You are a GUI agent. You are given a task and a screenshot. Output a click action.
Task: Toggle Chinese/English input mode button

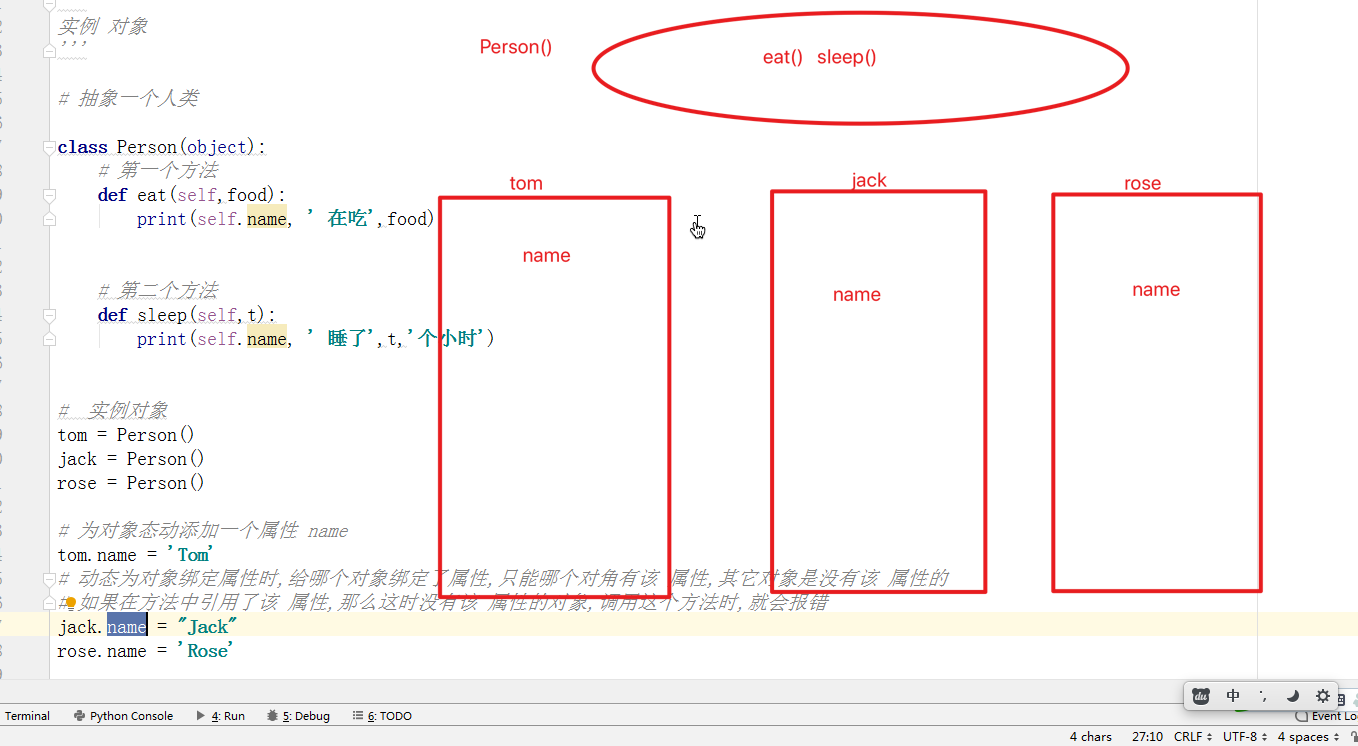(1233, 696)
